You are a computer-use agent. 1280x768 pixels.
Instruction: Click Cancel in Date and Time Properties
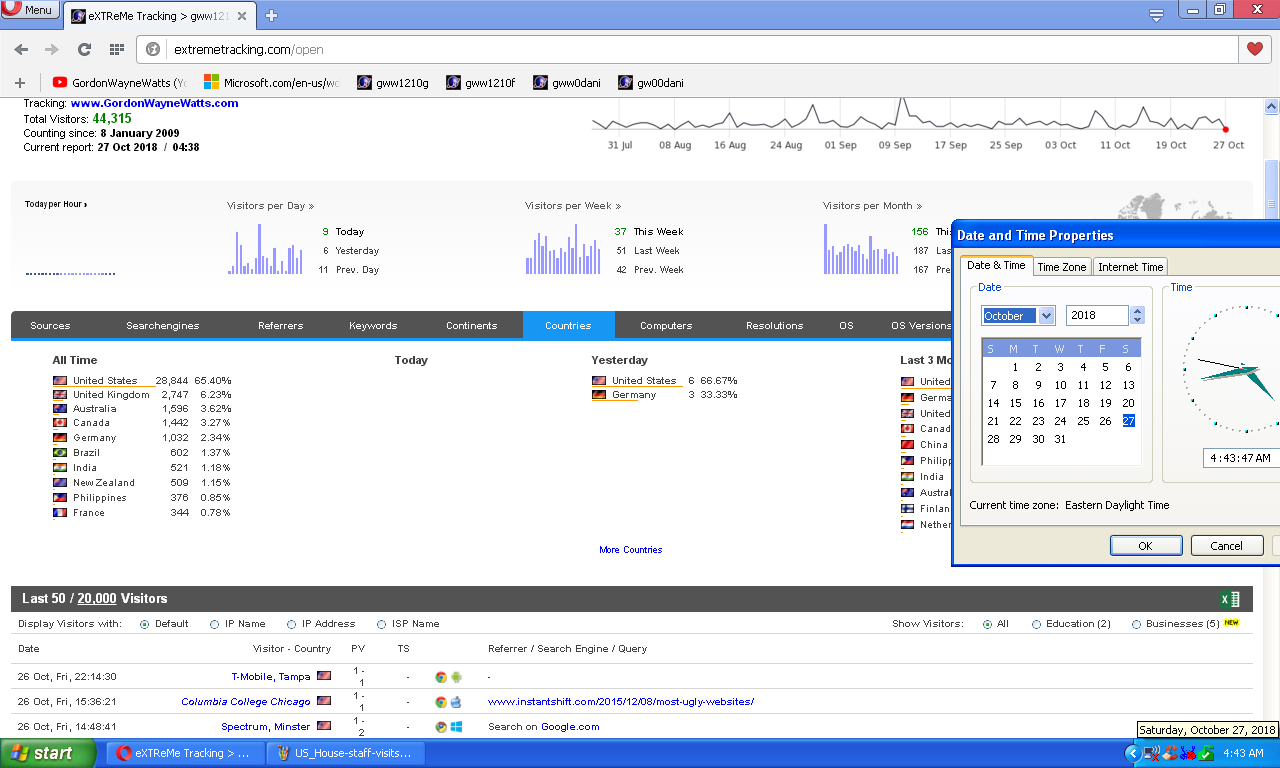1227,546
